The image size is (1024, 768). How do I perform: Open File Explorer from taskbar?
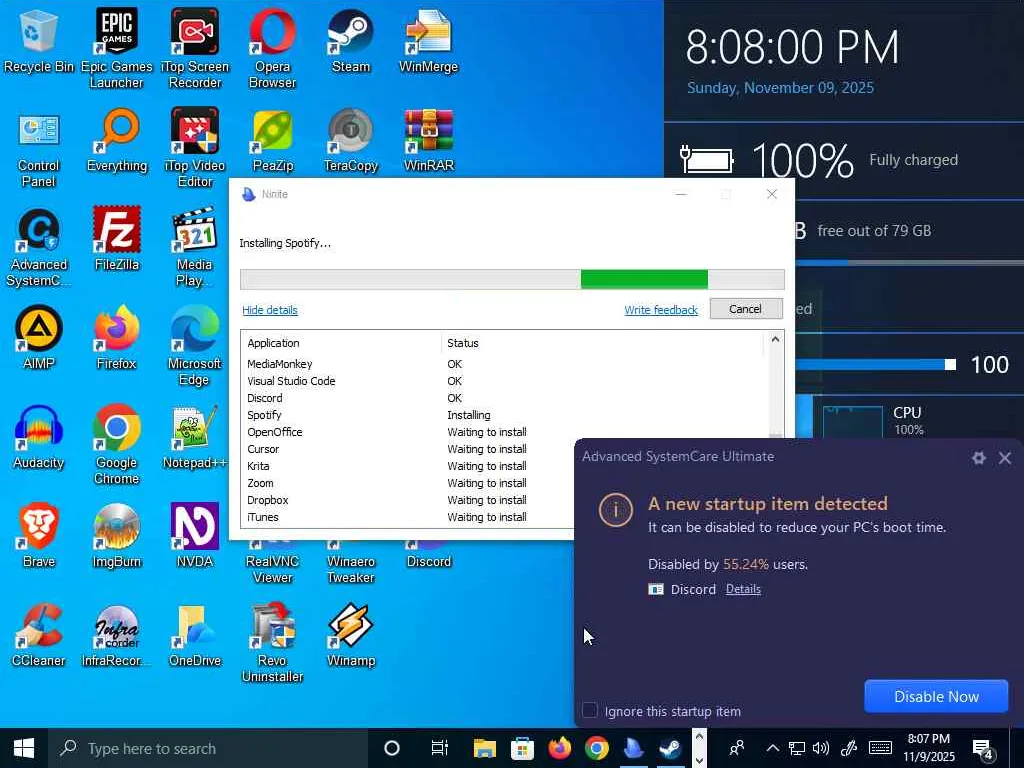coord(485,748)
